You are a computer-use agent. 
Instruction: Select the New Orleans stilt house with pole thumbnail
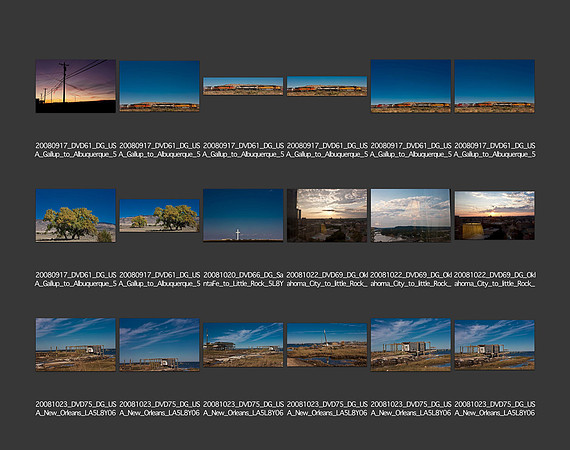[x=243, y=345]
